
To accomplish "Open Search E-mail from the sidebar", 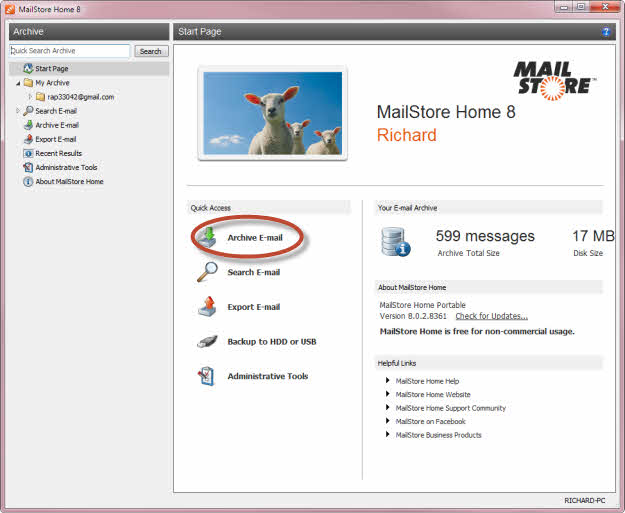I will (56, 111).
